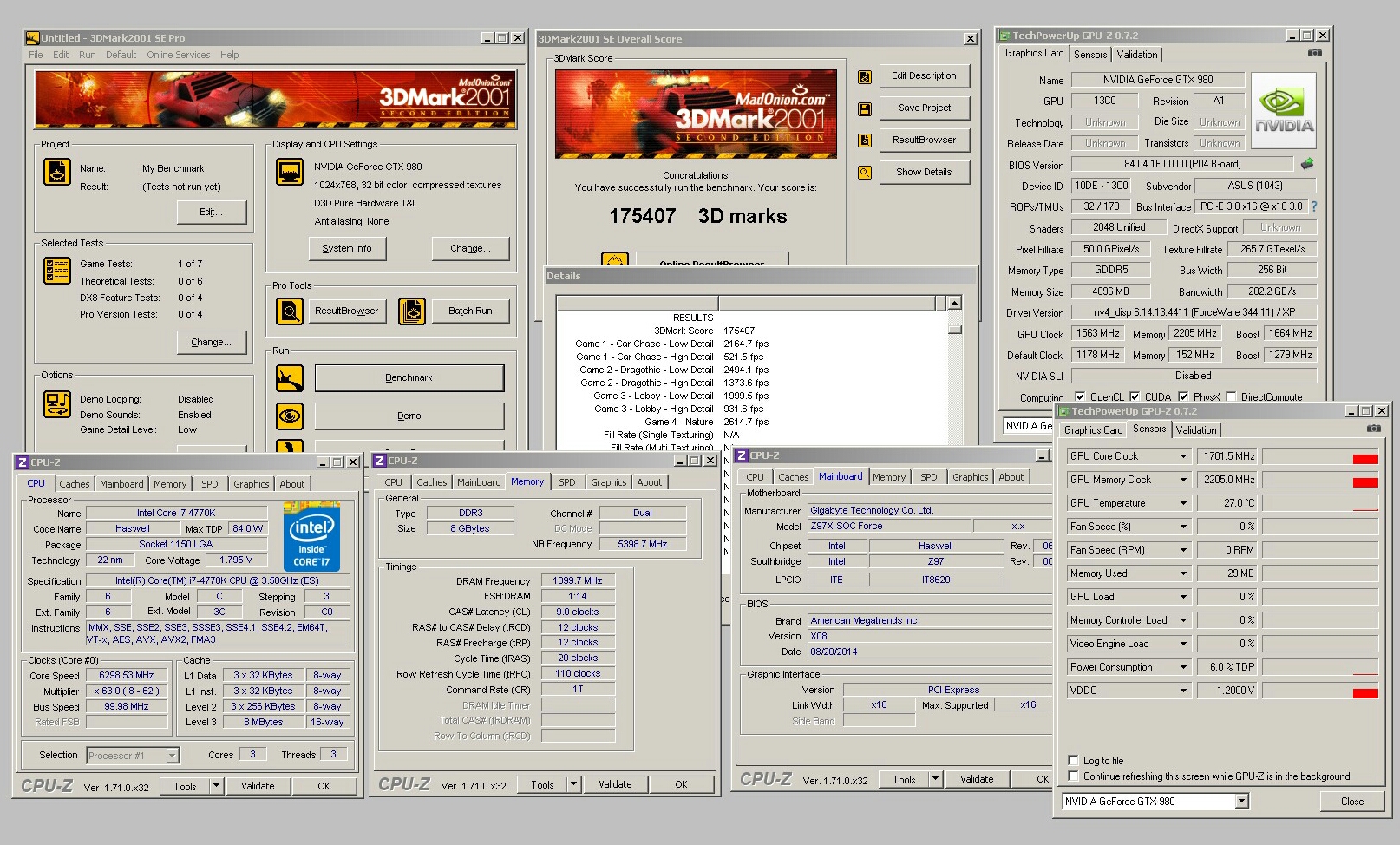The image size is (1400, 845).
Task: Switch to the Caches tab in CPU-Z CPU window
Action: [74, 484]
